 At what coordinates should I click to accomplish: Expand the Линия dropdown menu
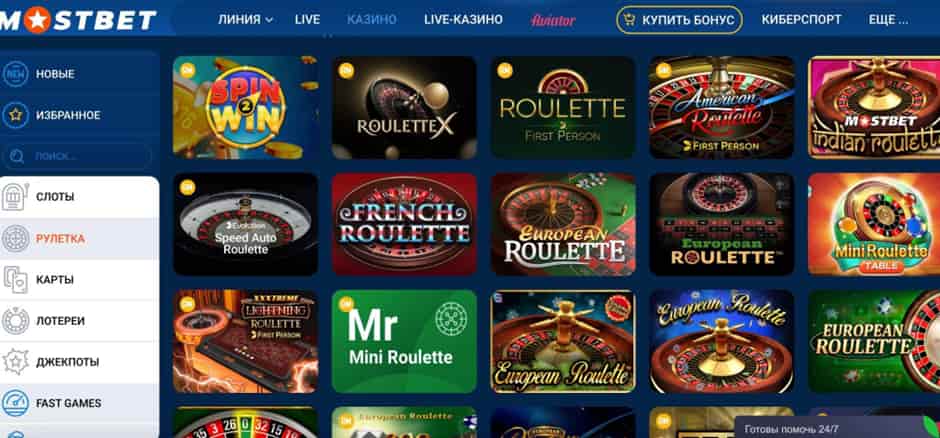coord(245,20)
